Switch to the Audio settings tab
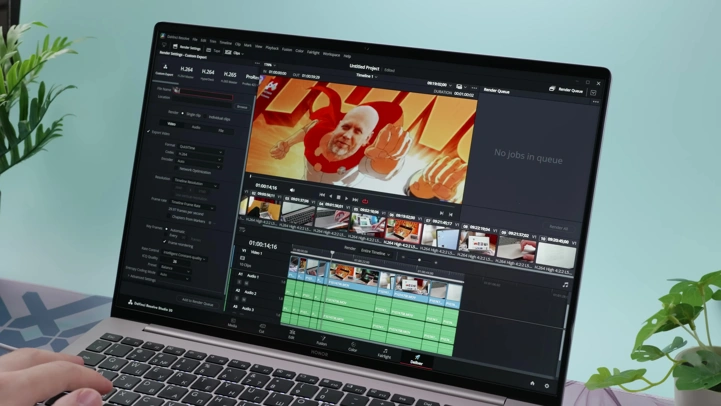721x406 pixels. click(x=196, y=127)
